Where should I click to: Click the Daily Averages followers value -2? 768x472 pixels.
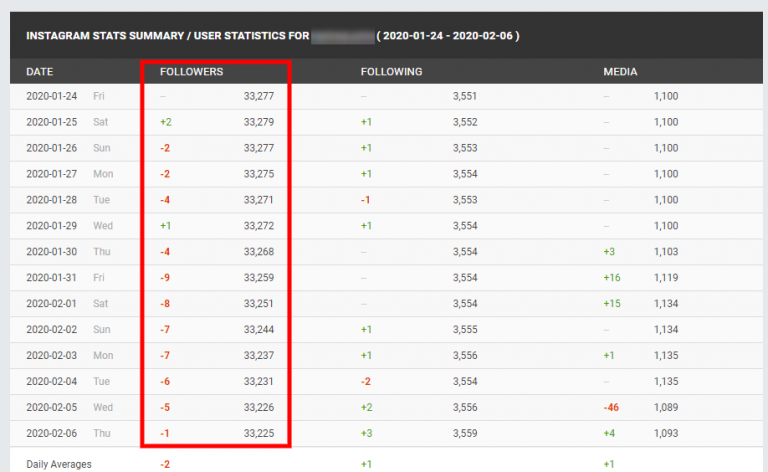(x=165, y=464)
